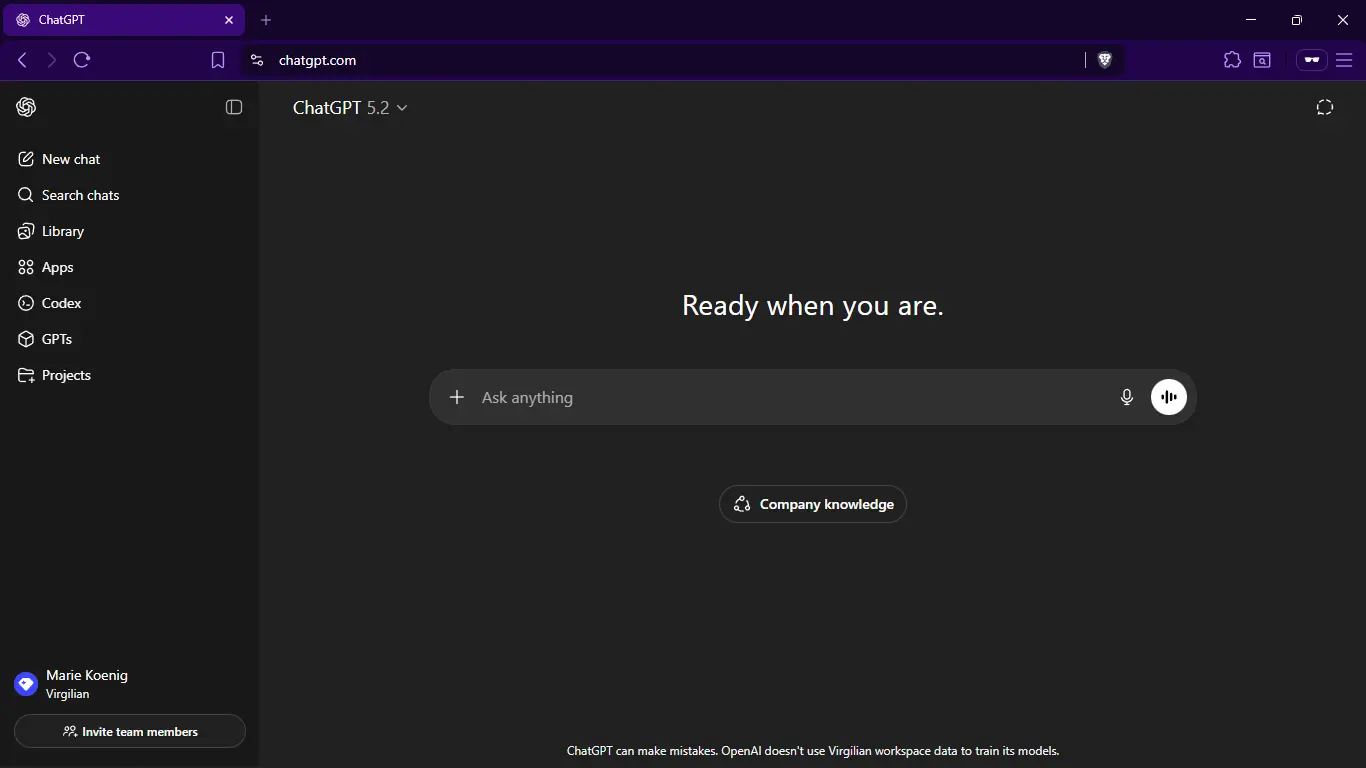
Task: Focus the Ask anything input field
Action: pyautogui.click(x=790, y=397)
